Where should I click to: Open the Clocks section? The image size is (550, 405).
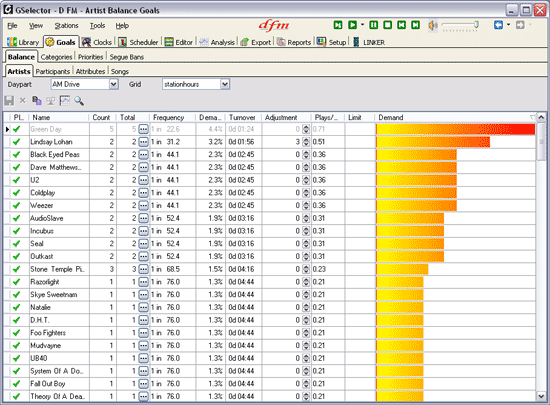97,42
